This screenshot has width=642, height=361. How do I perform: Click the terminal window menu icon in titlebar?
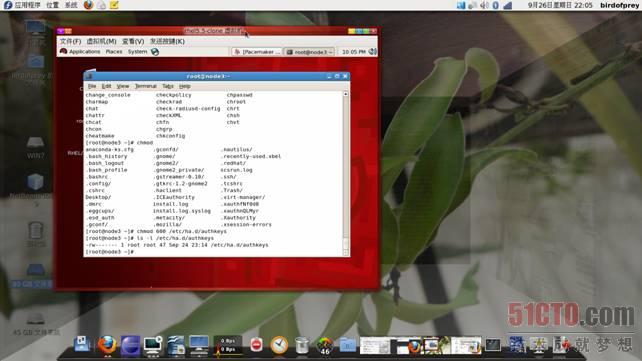tap(89, 76)
